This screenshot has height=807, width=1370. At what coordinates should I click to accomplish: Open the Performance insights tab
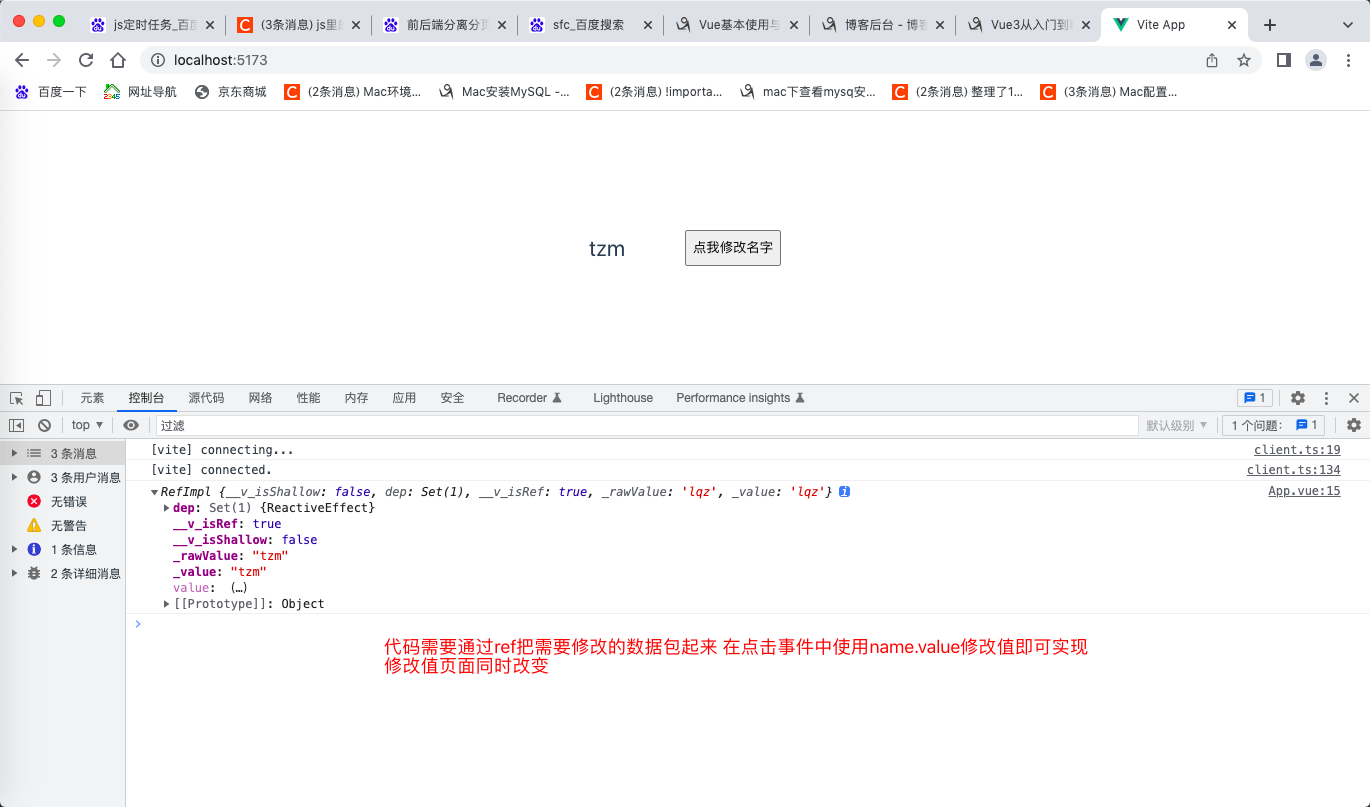[x=741, y=398]
